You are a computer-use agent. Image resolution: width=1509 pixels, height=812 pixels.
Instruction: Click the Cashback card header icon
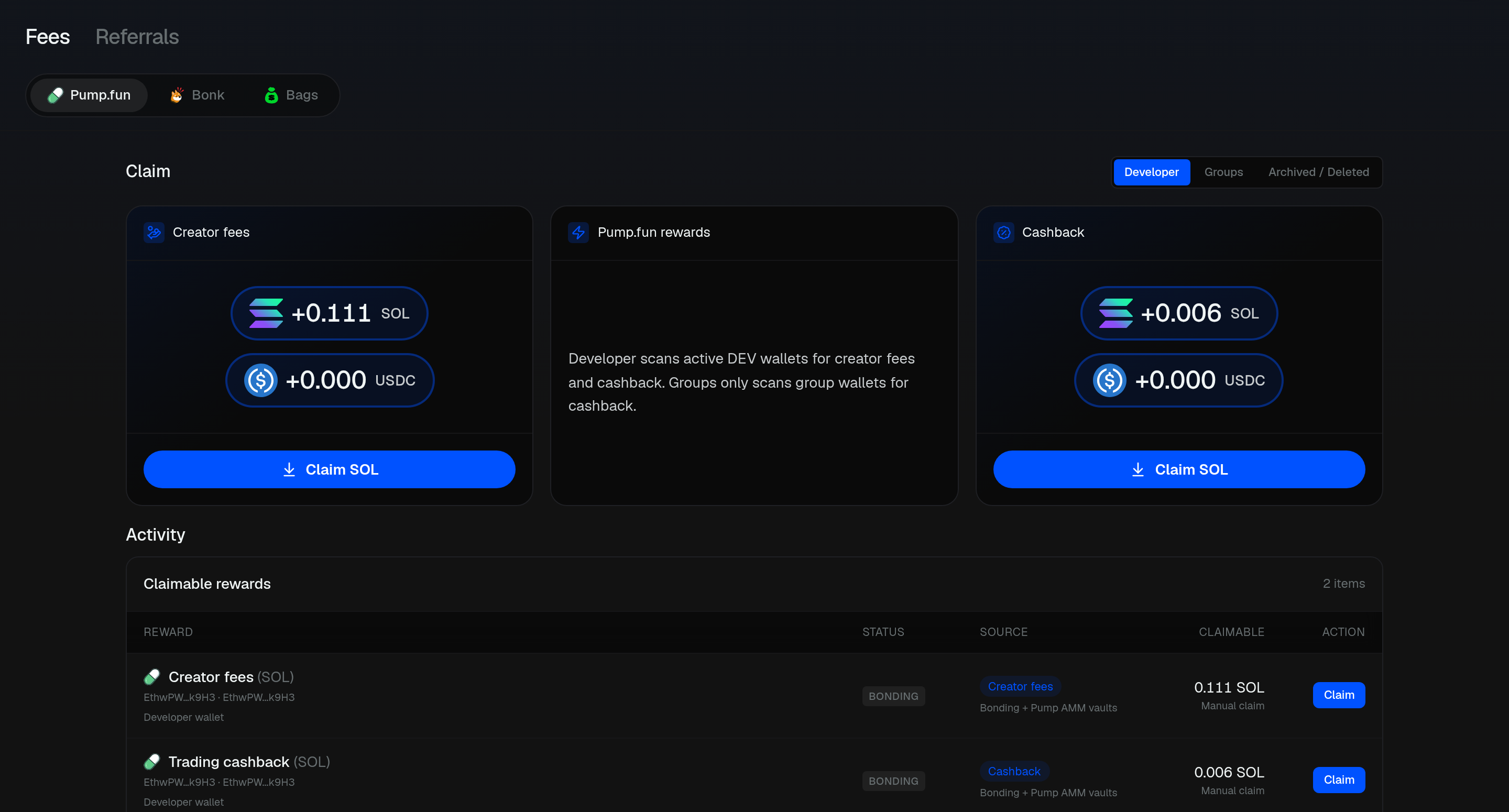click(1003, 233)
